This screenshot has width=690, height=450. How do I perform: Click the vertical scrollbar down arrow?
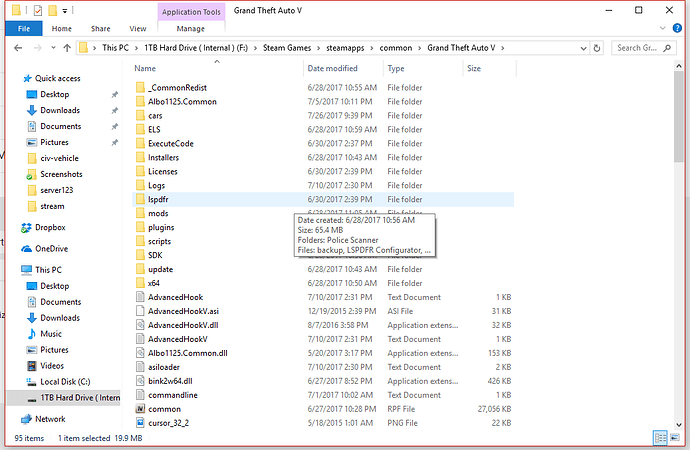[679, 424]
